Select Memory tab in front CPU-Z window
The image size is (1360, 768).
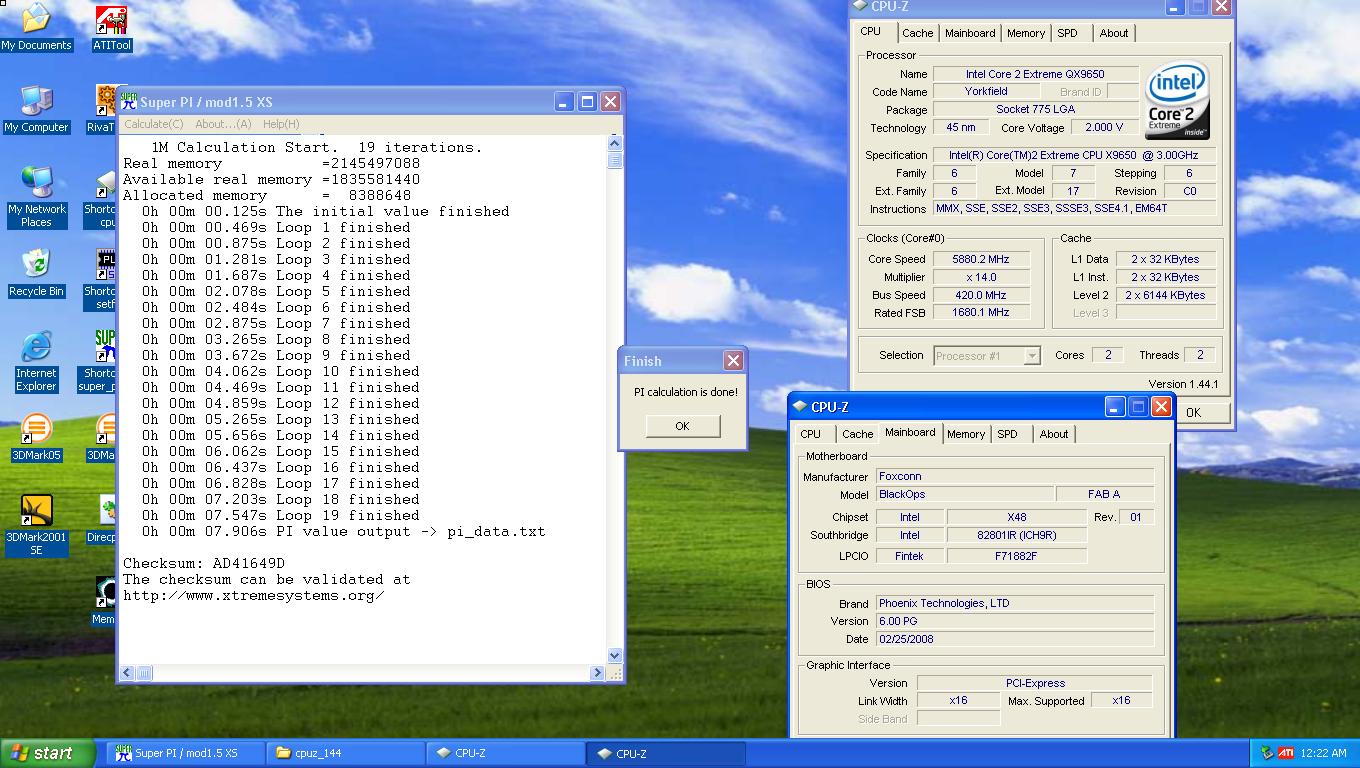[965, 434]
